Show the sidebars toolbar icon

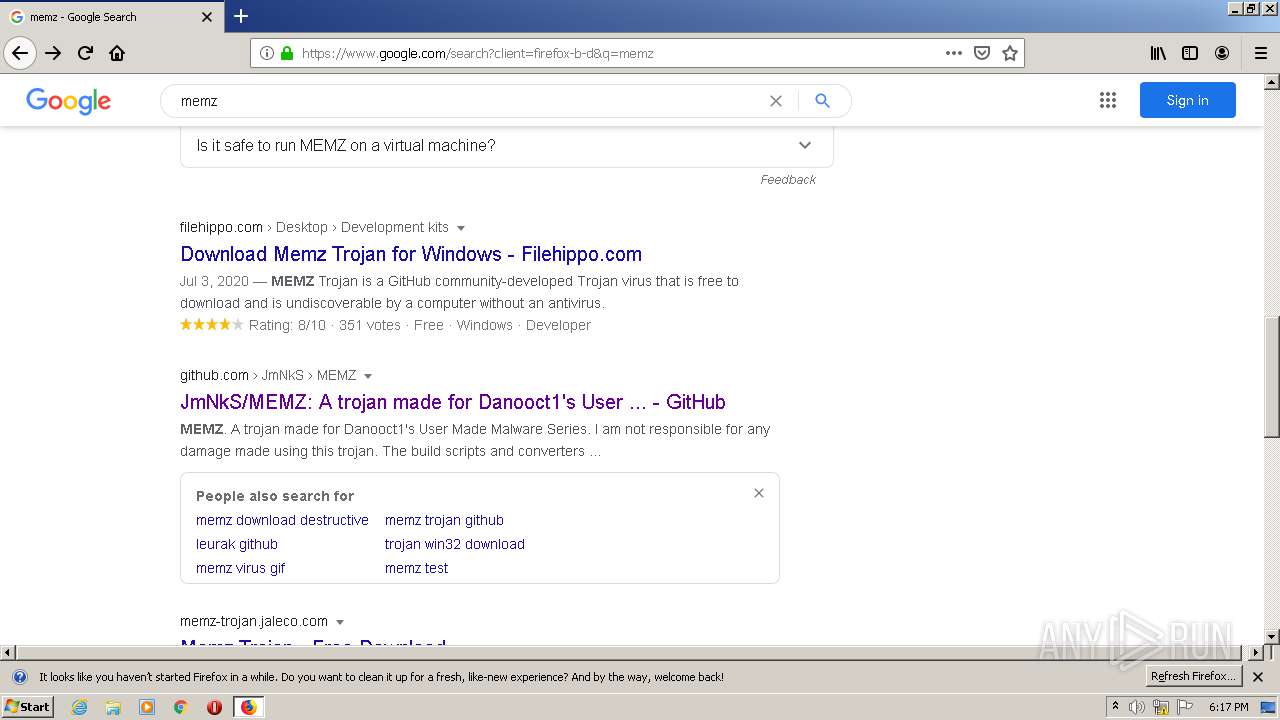(1190, 53)
